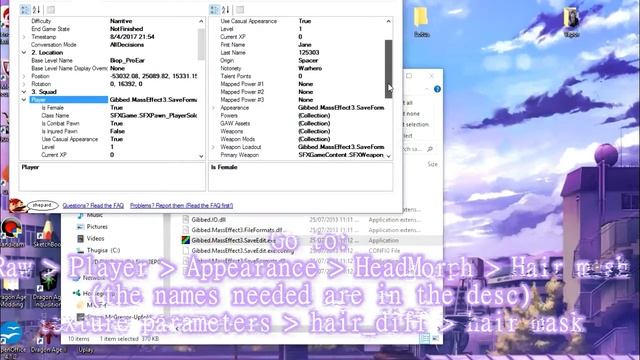Click the Notoriety value Warhero
Screen dimensions: 640x360
[310, 68]
